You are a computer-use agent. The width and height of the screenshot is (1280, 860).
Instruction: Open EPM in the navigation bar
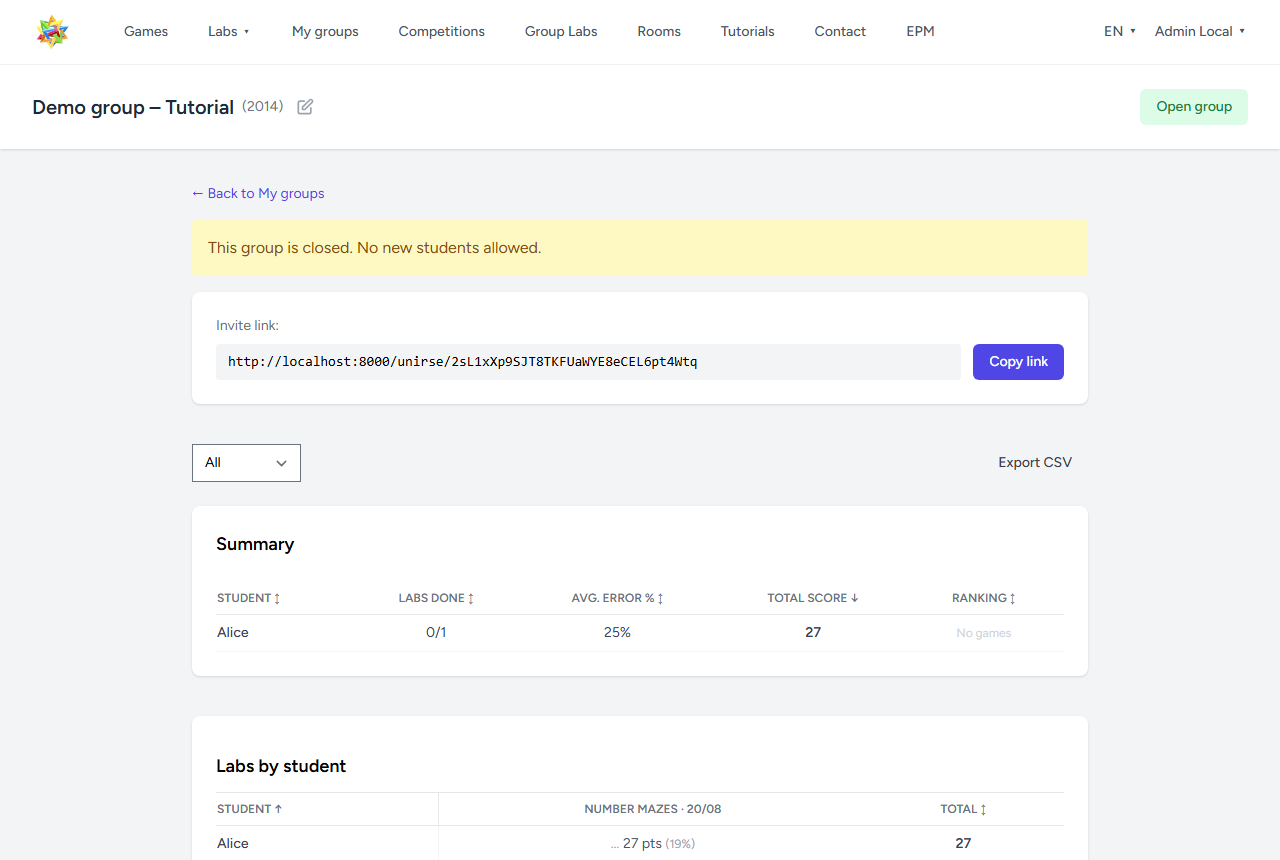920,32
